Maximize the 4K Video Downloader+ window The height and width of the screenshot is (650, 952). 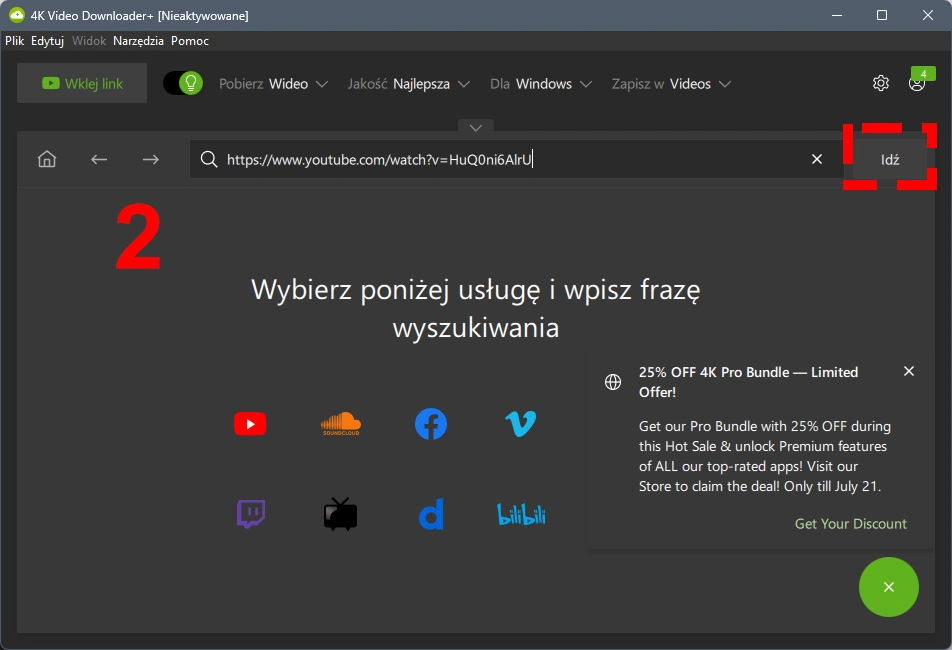882,15
